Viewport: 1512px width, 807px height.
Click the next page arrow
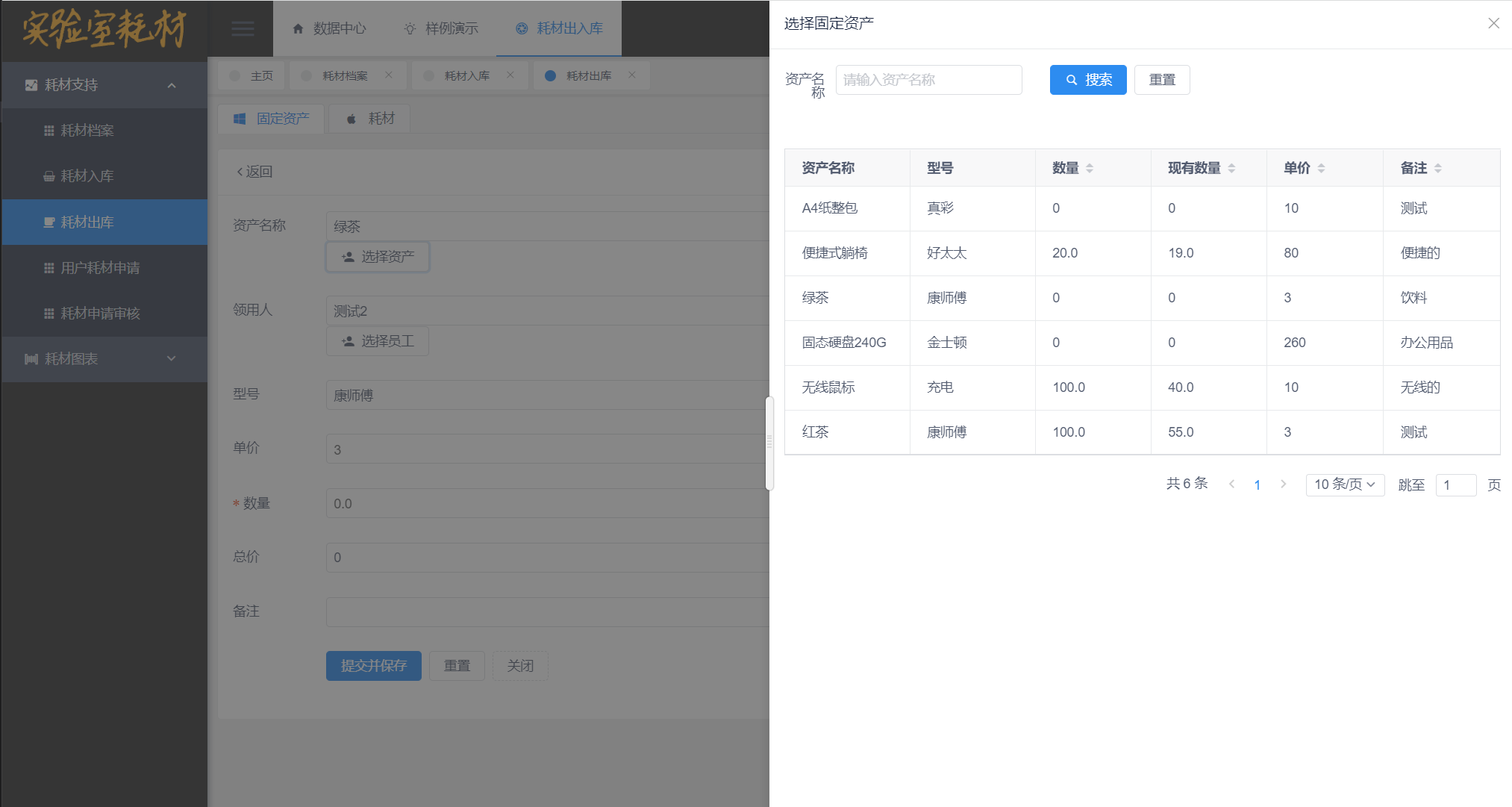(1283, 484)
